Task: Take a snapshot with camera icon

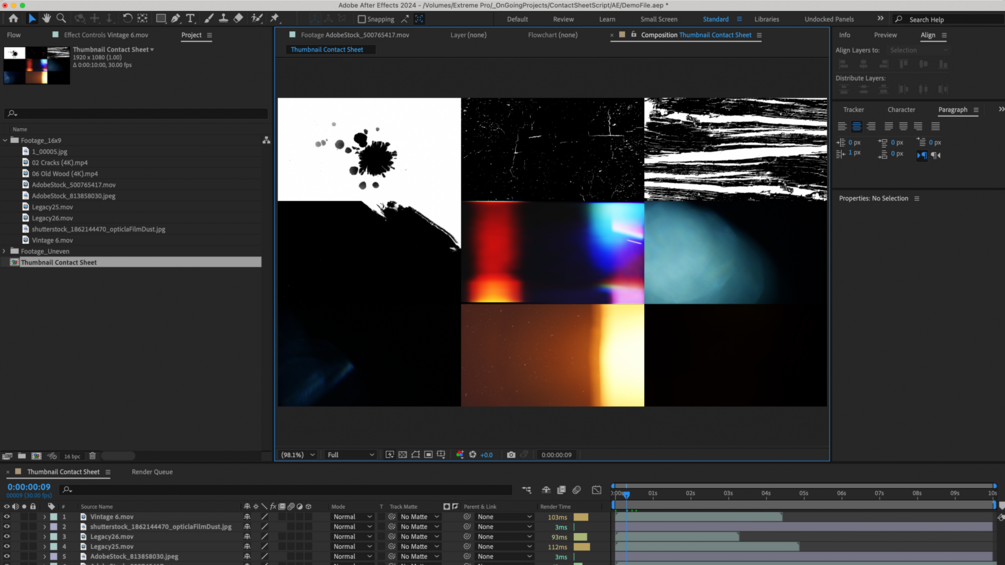Action: [x=511, y=455]
